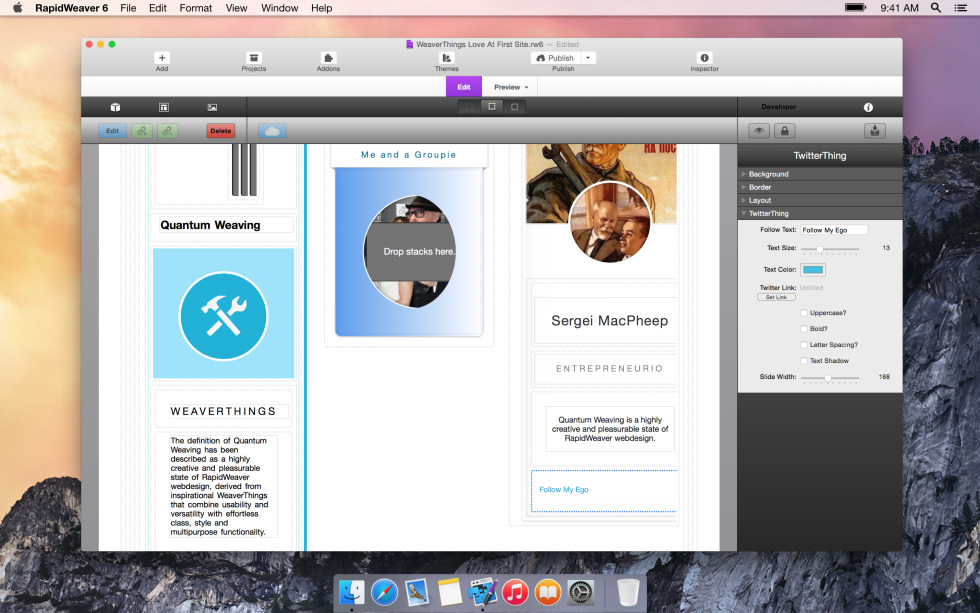Select the WEAVERTHINGS heading
Screen dimensions: 980x613
tap(223, 411)
